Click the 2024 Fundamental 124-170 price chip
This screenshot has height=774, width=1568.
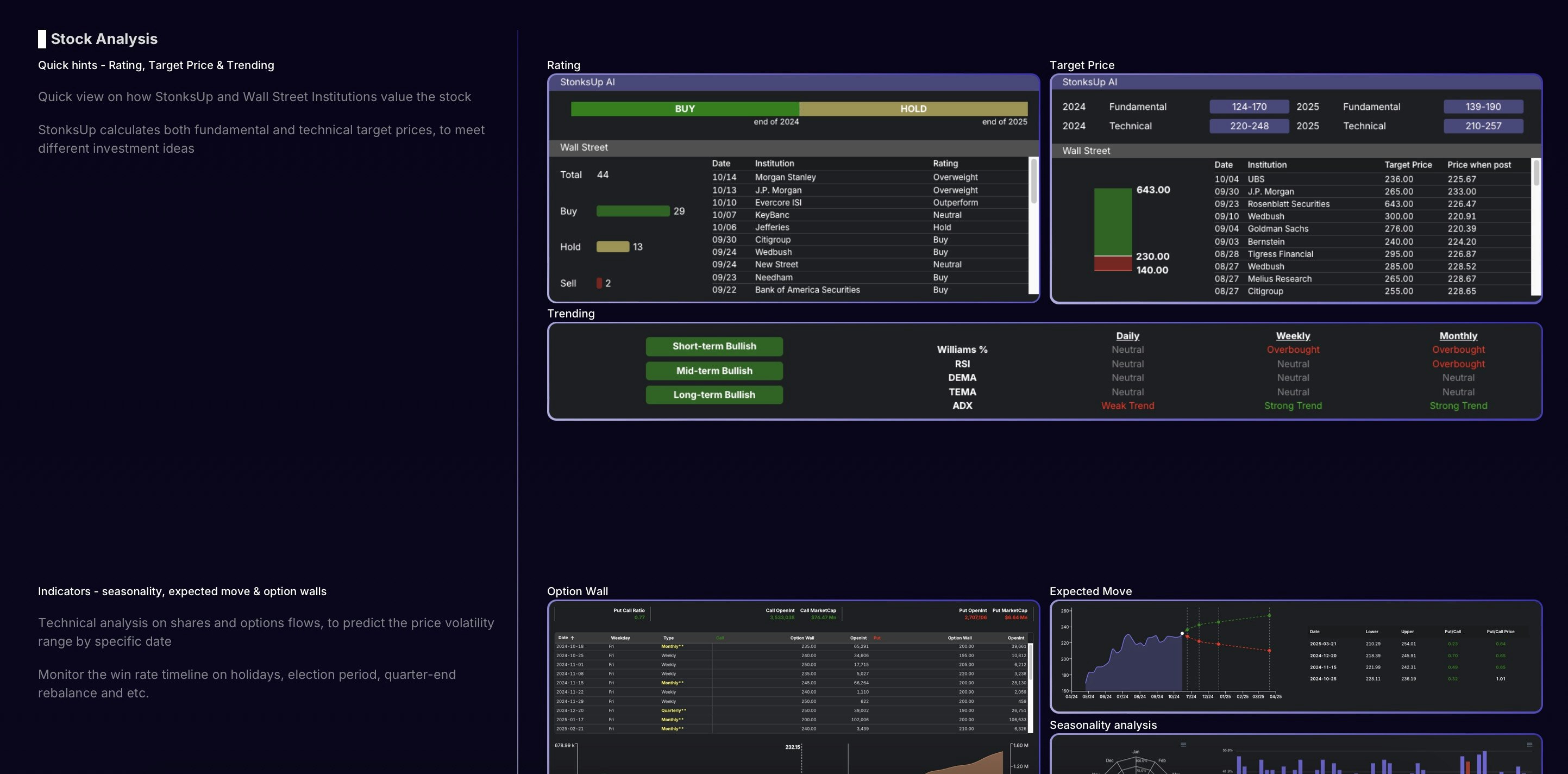pos(1249,107)
